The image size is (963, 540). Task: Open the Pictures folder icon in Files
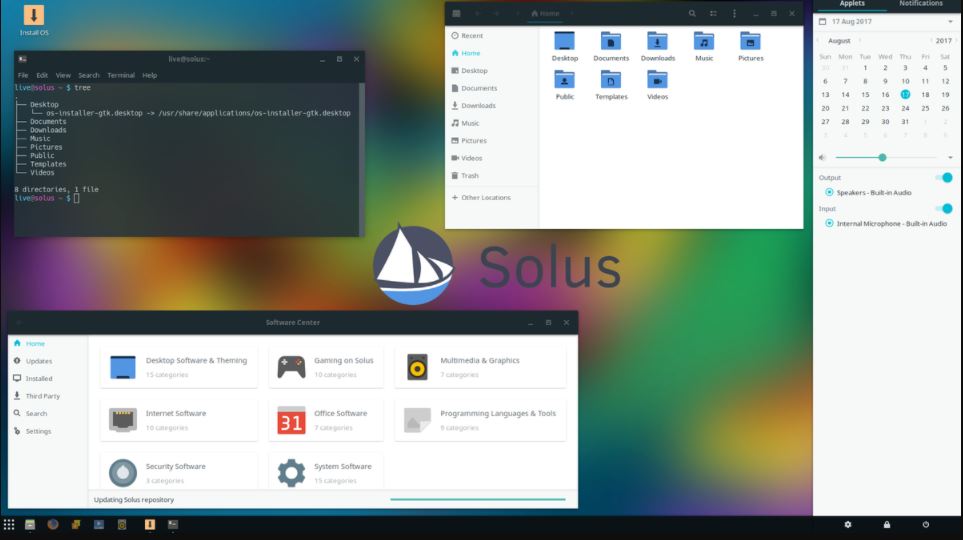(x=750, y=42)
